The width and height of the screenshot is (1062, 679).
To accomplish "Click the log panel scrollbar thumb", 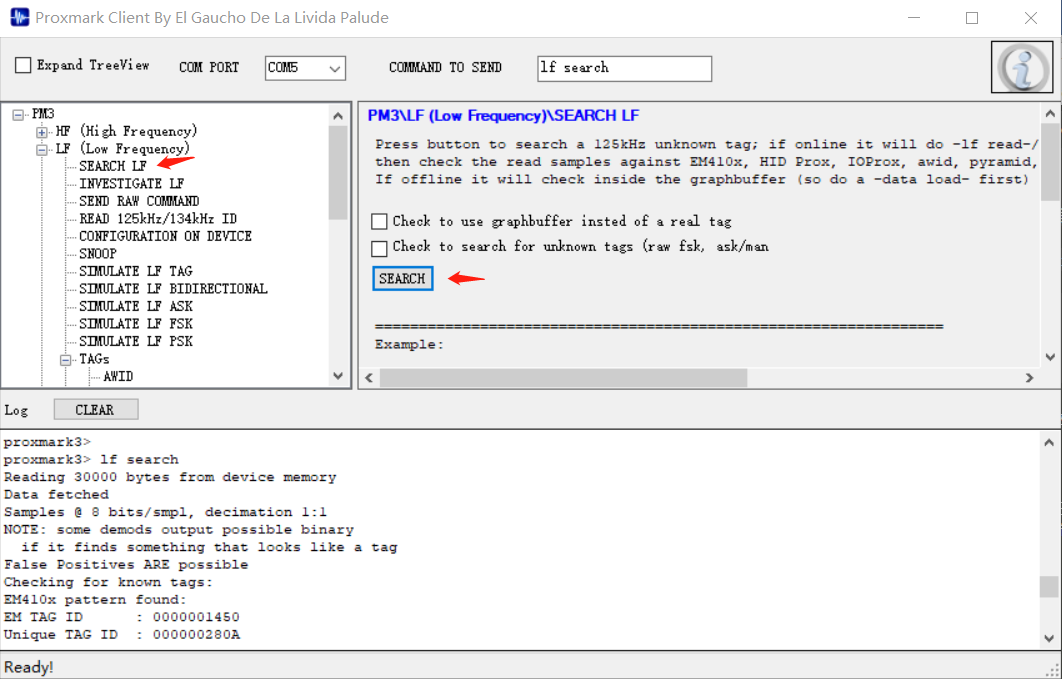I will 1049,587.
